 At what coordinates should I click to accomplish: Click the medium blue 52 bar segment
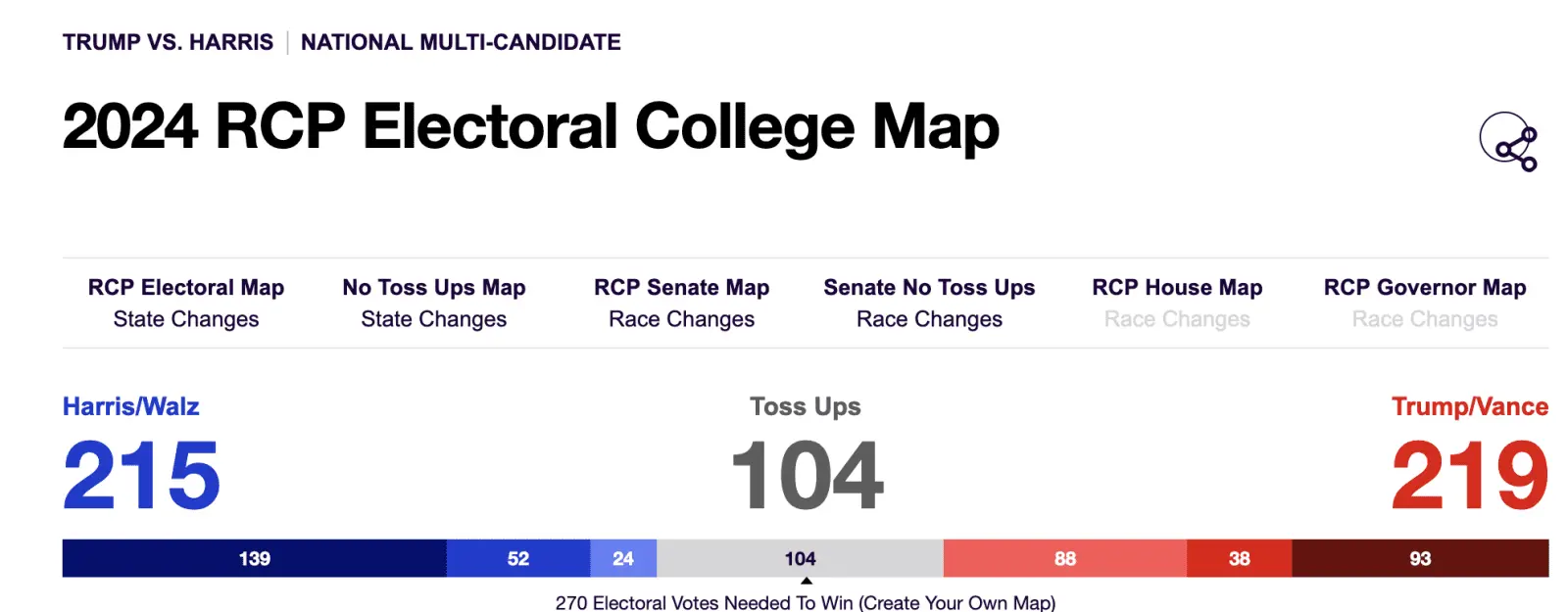pyautogui.click(x=518, y=558)
